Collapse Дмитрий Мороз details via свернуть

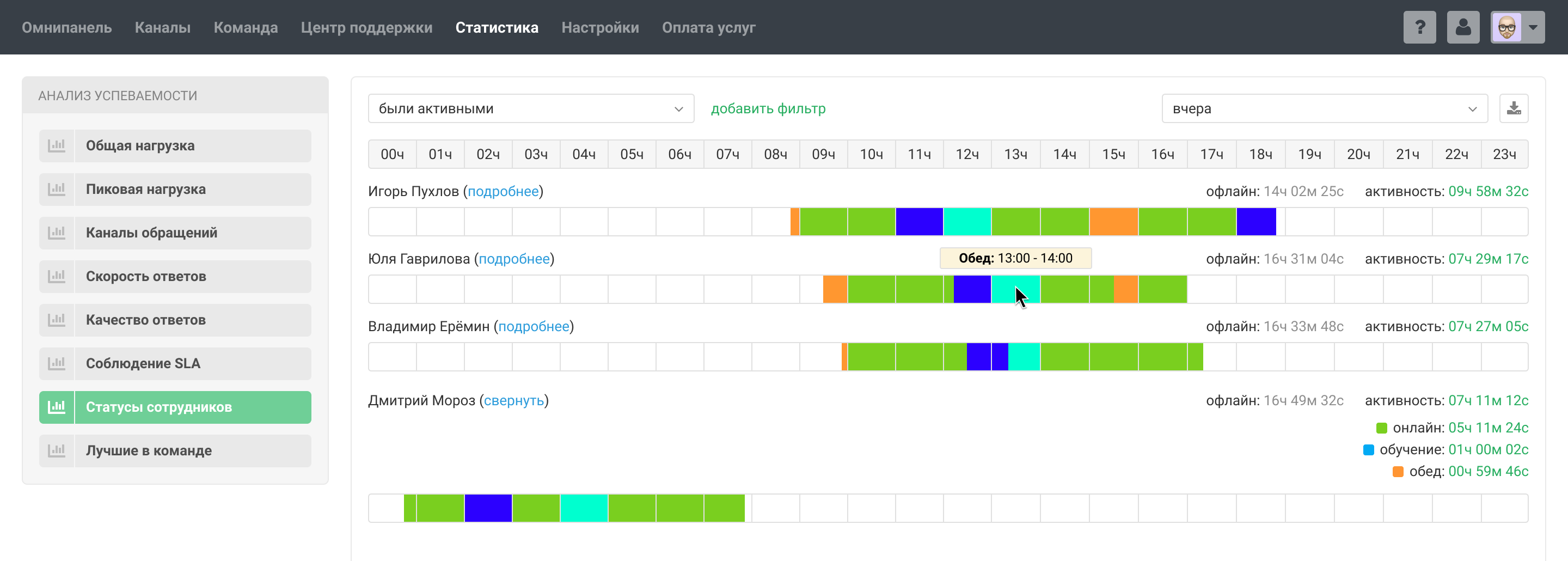(513, 401)
